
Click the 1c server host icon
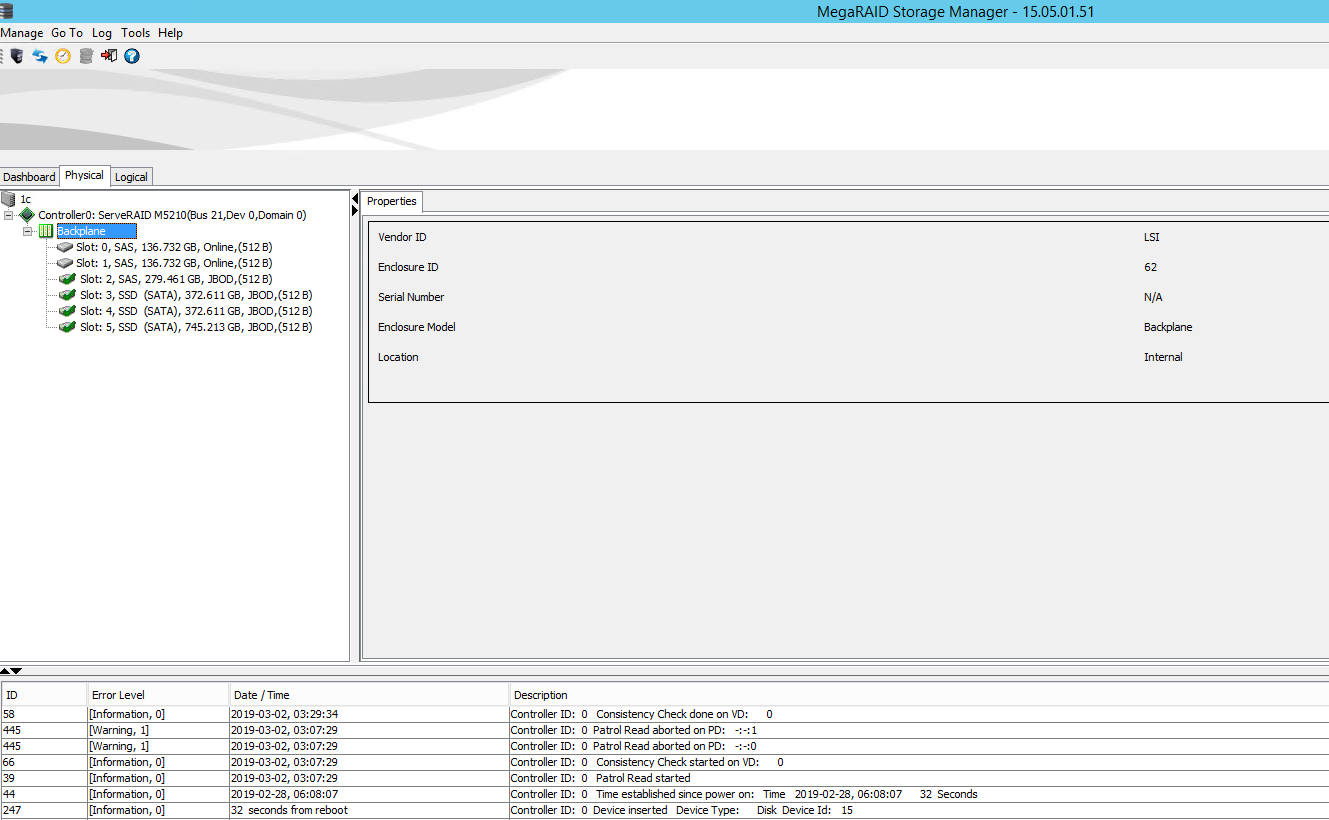pyautogui.click(x=9, y=199)
